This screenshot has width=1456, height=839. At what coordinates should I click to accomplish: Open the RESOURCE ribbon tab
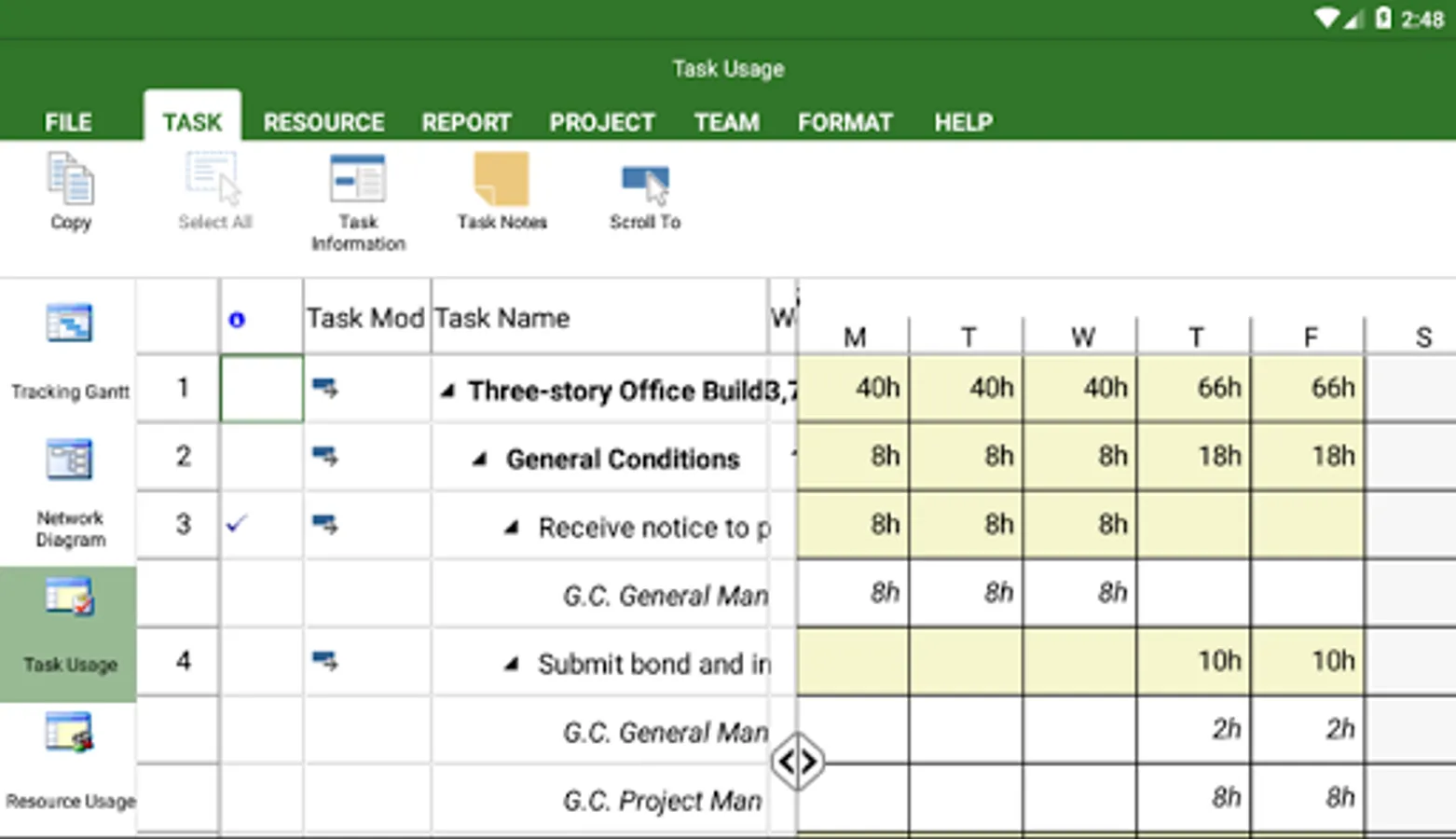[x=323, y=122]
